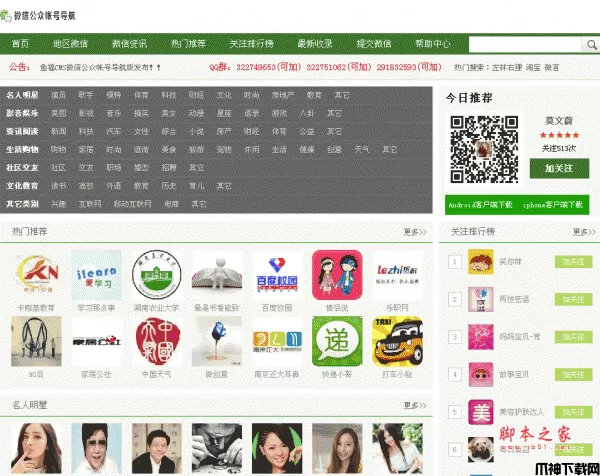
Task: Click the 莫文蔚 QR code image
Action: [484, 149]
